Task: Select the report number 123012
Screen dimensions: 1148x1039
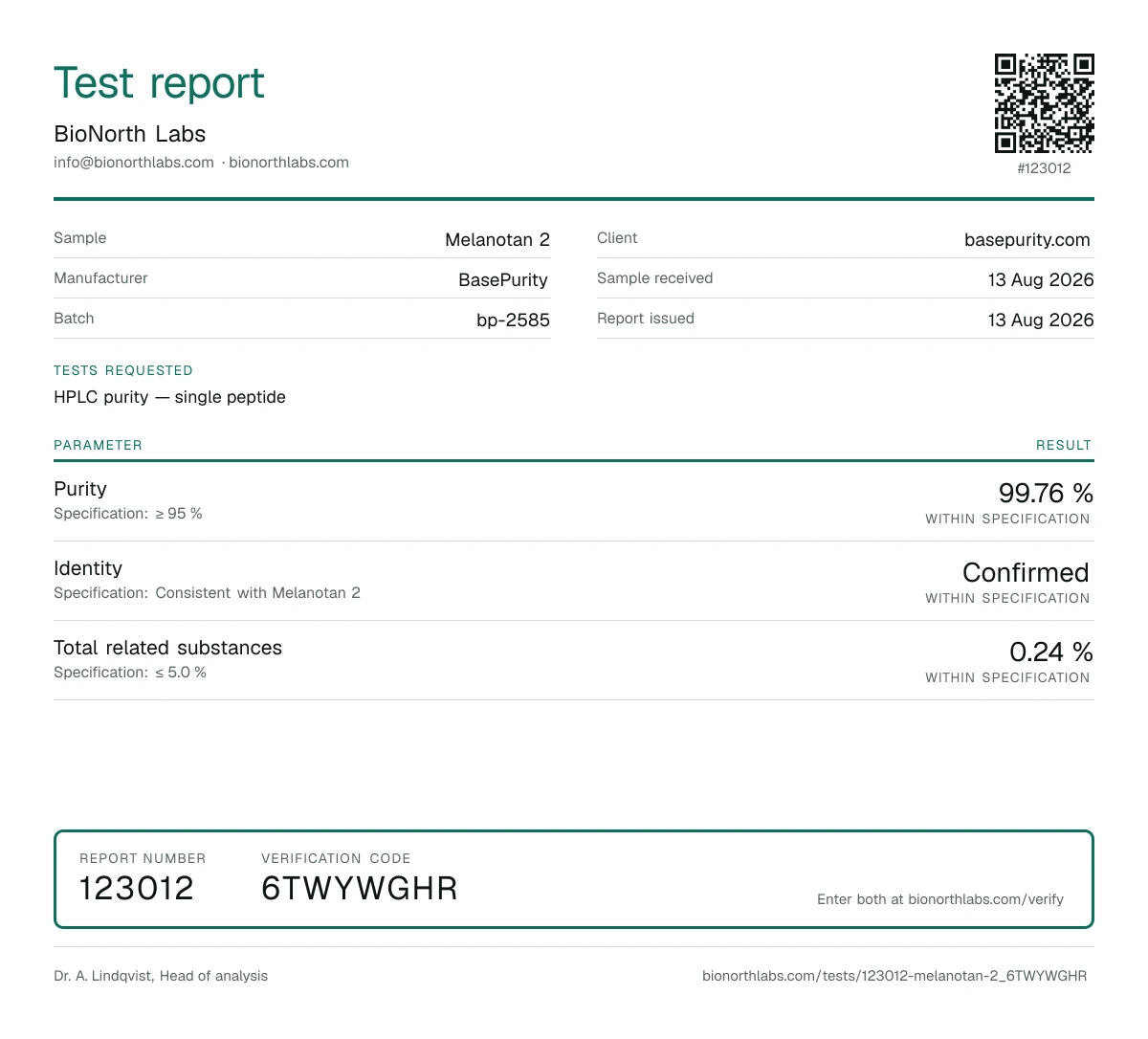Action: (137, 889)
